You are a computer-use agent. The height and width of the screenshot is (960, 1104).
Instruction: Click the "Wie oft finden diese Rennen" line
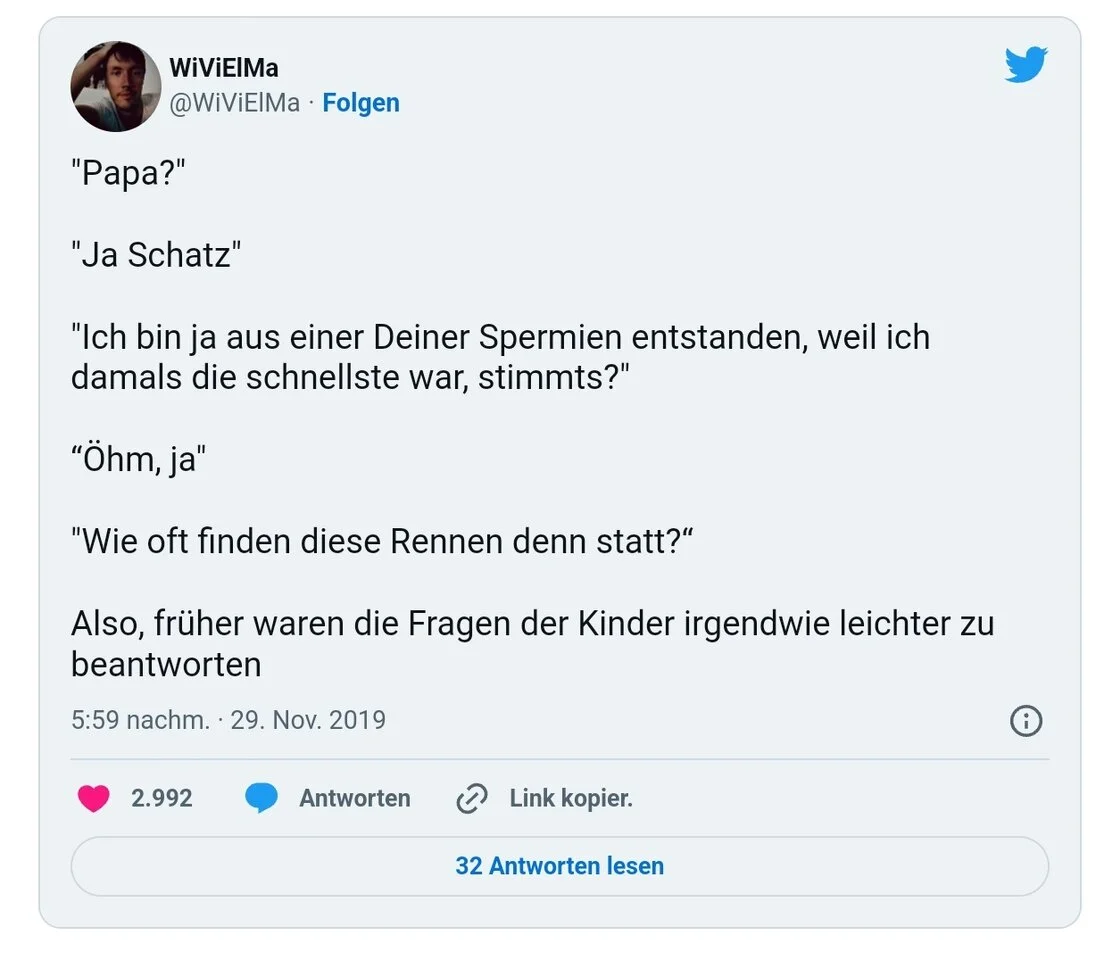[382, 542]
